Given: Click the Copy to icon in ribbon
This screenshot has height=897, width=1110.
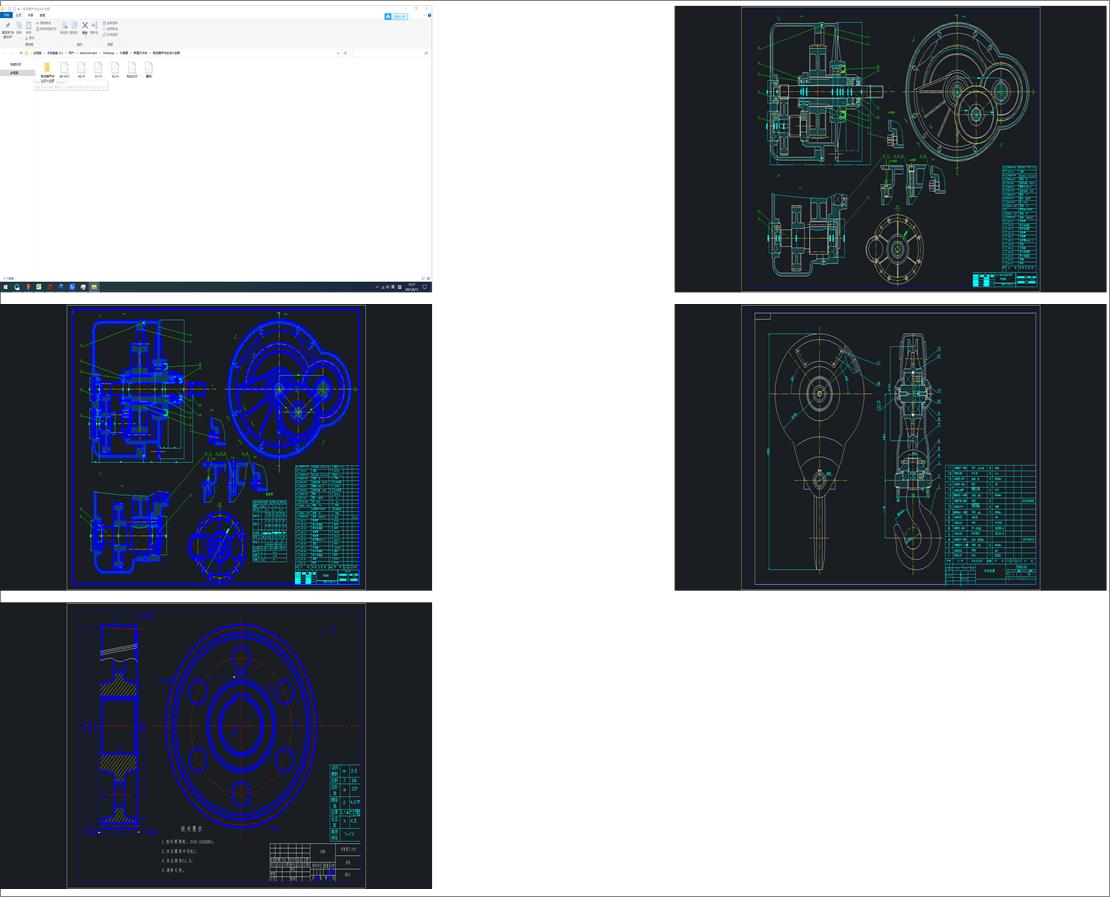Looking at the screenshot, I should (74, 25).
